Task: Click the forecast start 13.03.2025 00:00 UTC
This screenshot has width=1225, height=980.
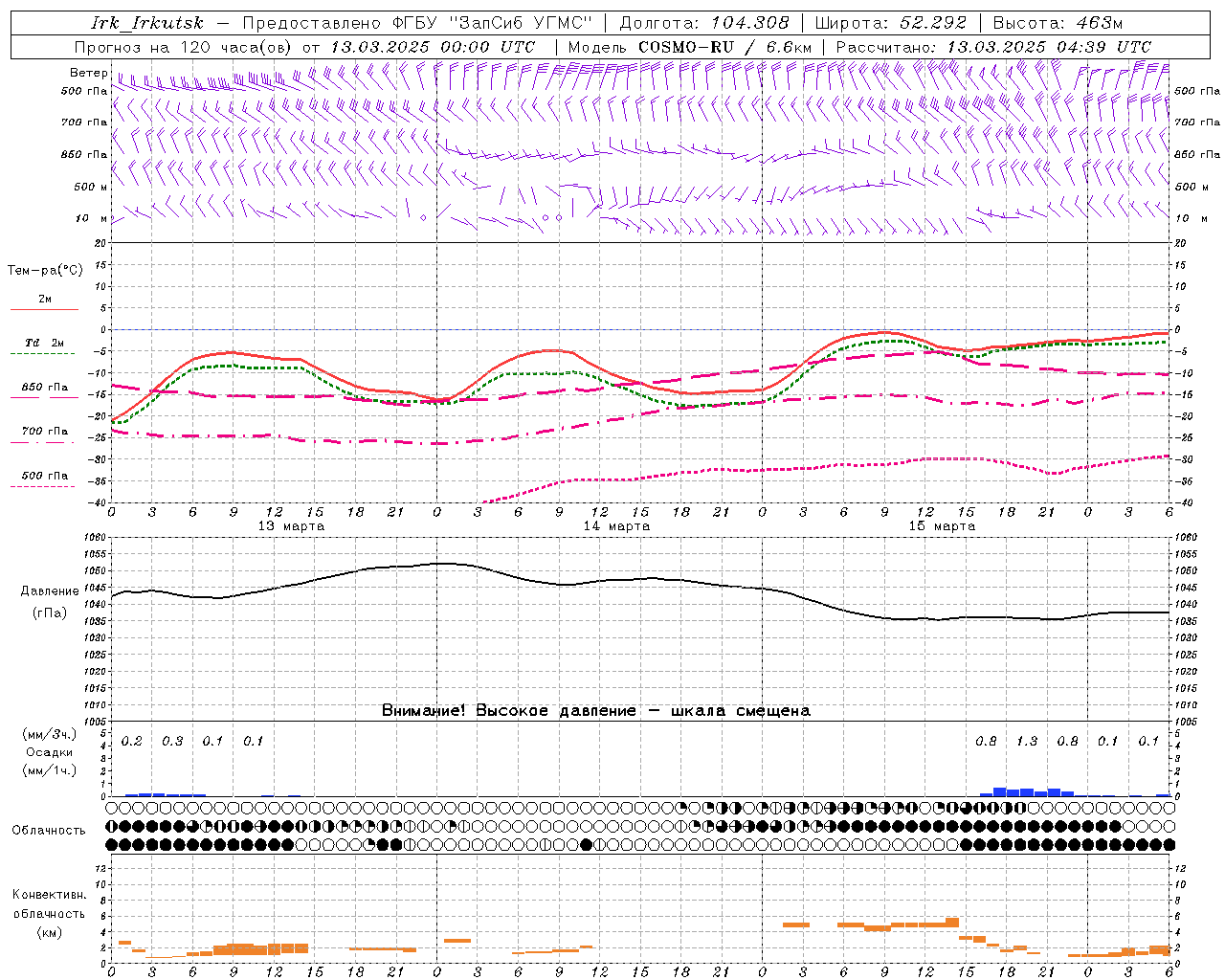Action: click(433, 47)
